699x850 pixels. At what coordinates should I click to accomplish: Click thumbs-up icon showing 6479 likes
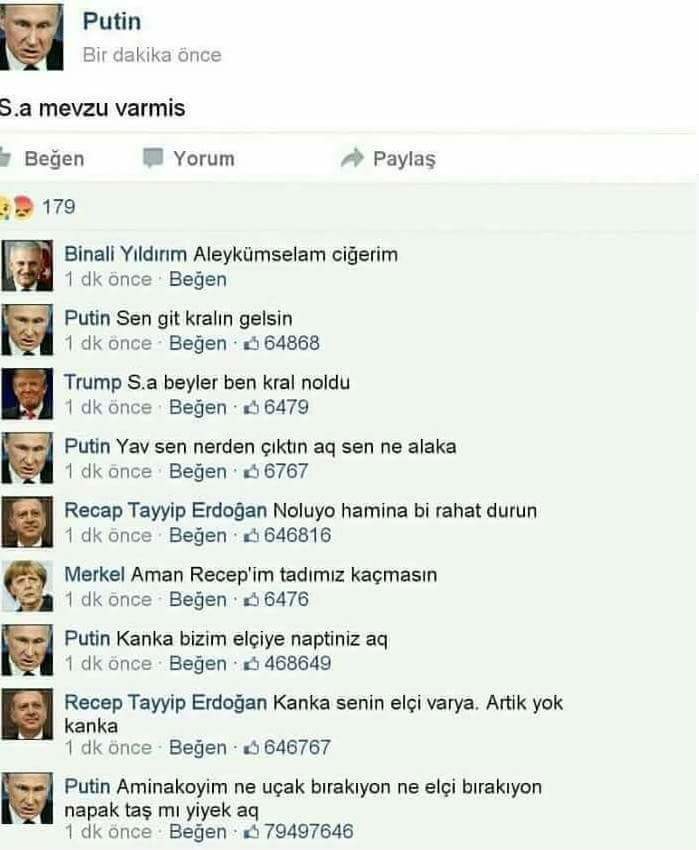[251, 408]
